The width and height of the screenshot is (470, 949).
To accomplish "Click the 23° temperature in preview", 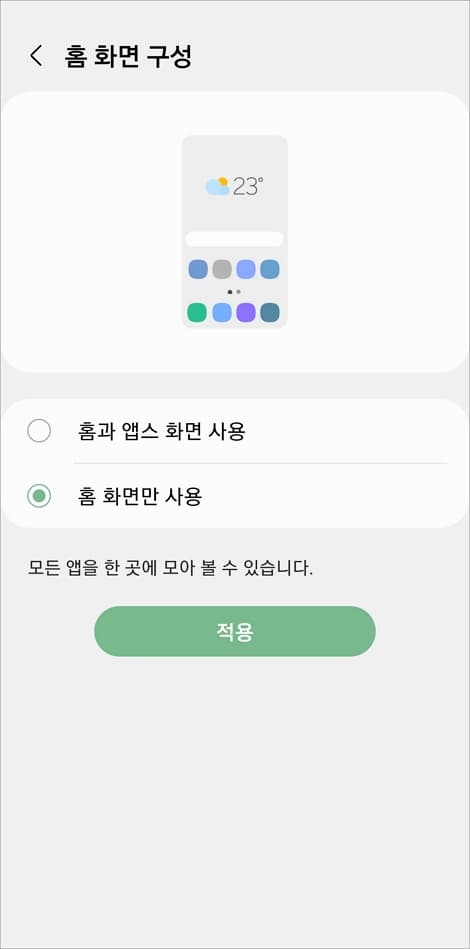I will coord(248,186).
